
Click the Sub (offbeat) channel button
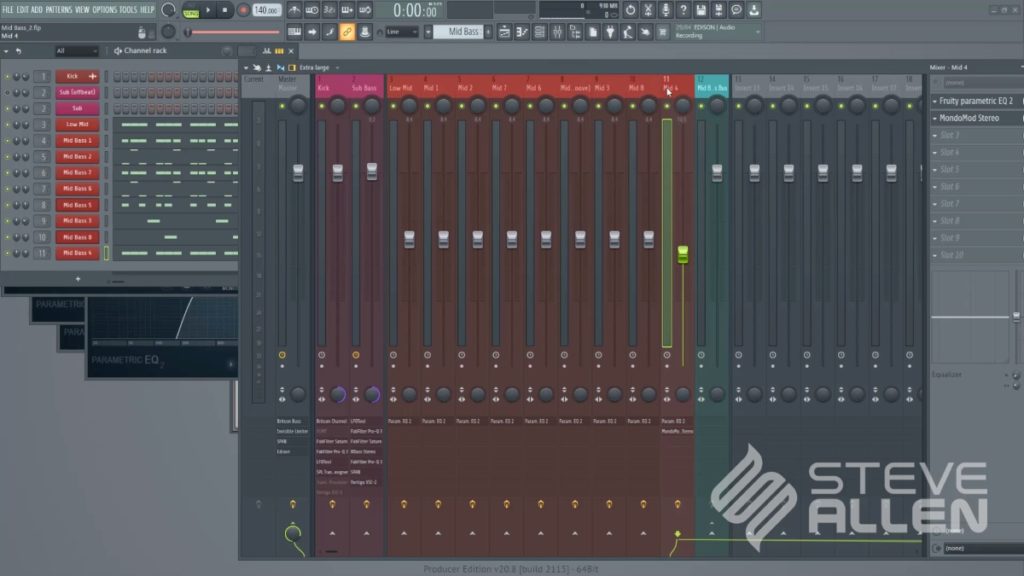click(x=77, y=93)
